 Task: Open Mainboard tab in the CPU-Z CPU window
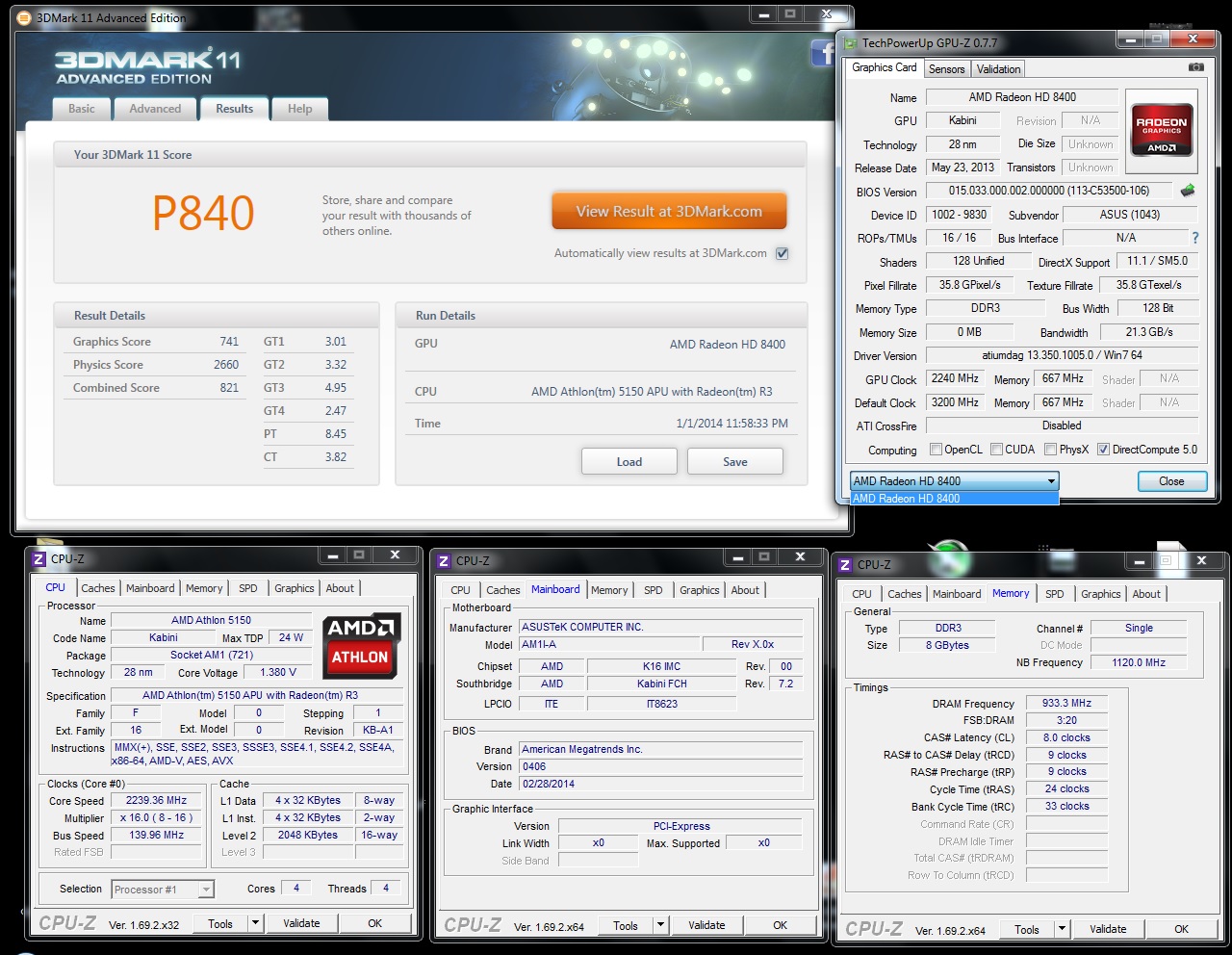150,588
